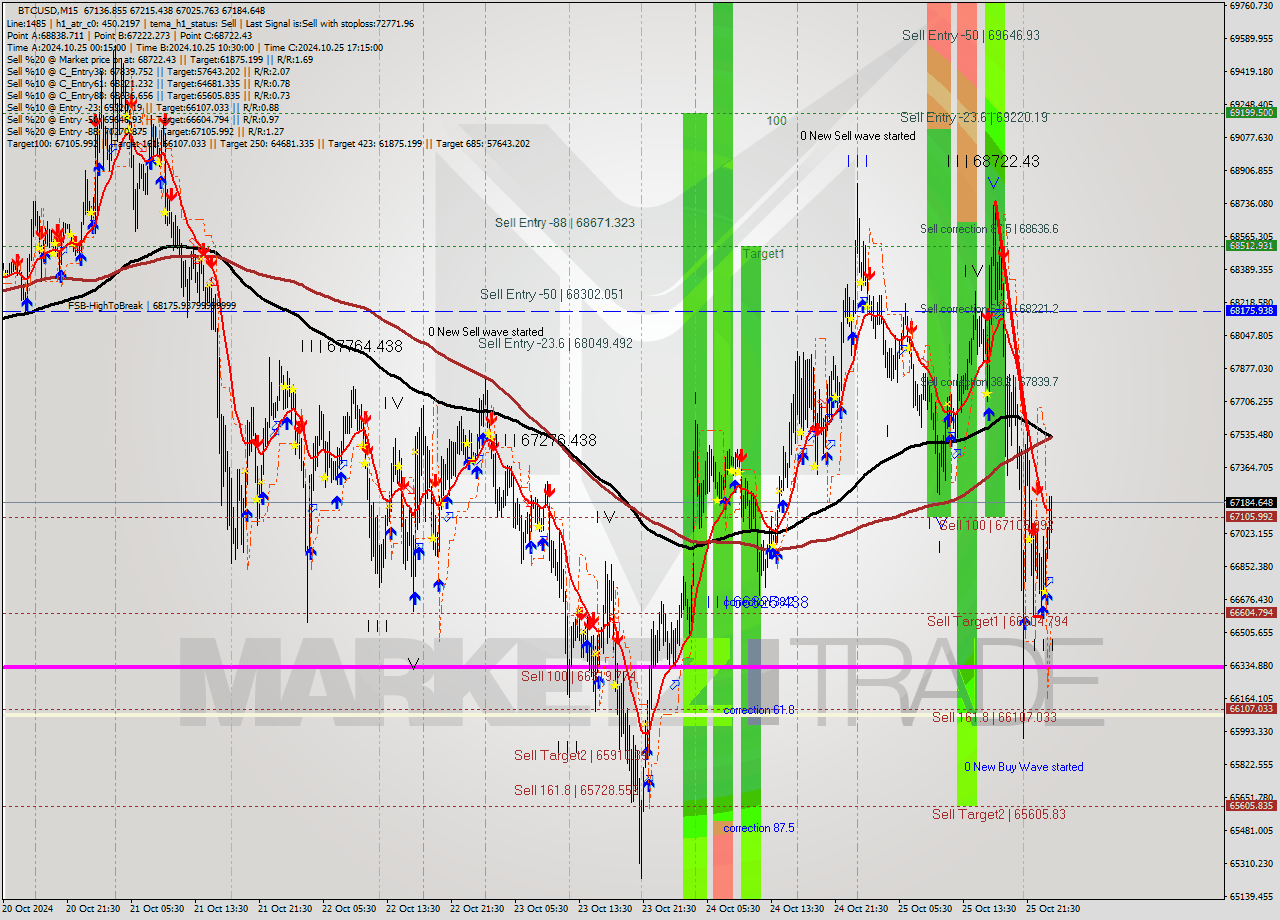
Task: Click the 'Sell Target2 | 65605.83' label
Action: pos(999,814)
